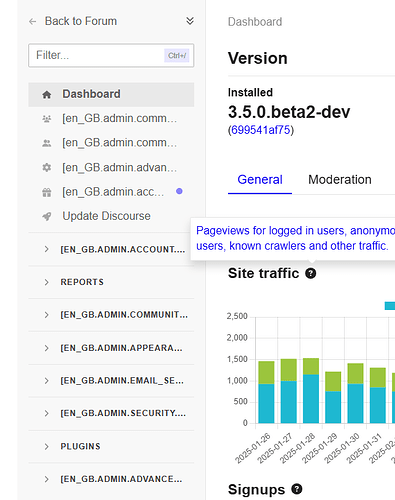395x500 pixels.
Task: Click the two-people users icon for the second admin.comm row
Action: pos(47,143)
